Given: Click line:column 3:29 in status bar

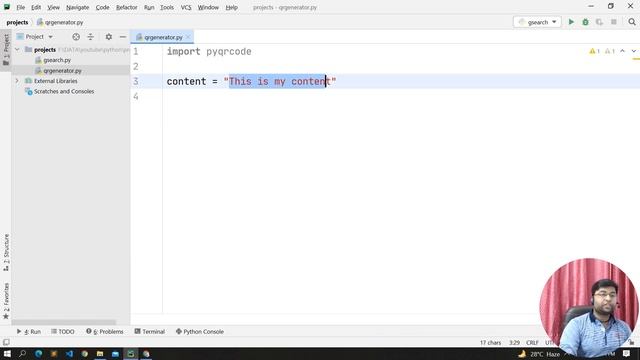Looking at the screenshot, I should (x=514, y=342).
